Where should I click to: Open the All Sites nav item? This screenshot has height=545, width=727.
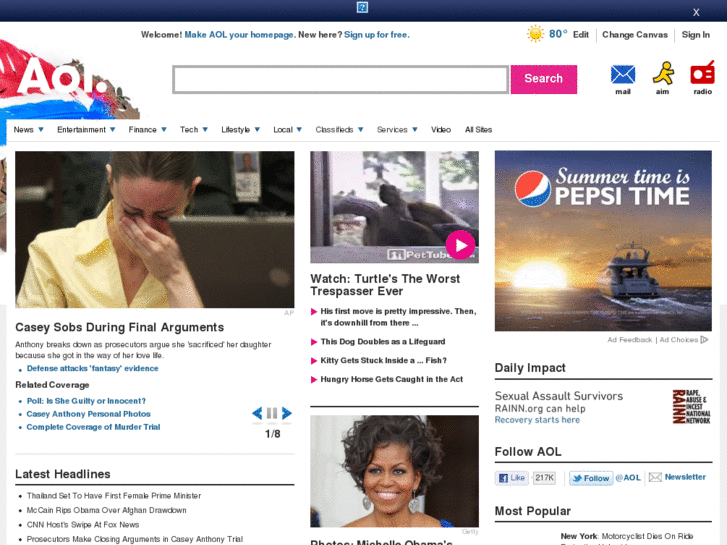pyautogui.click(x=478, y=130)
